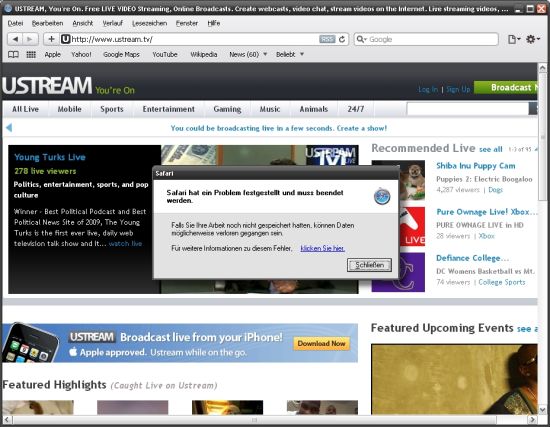The image size is (550, 427).
Task: Open the Datei menu
Action: pos(15,23)
